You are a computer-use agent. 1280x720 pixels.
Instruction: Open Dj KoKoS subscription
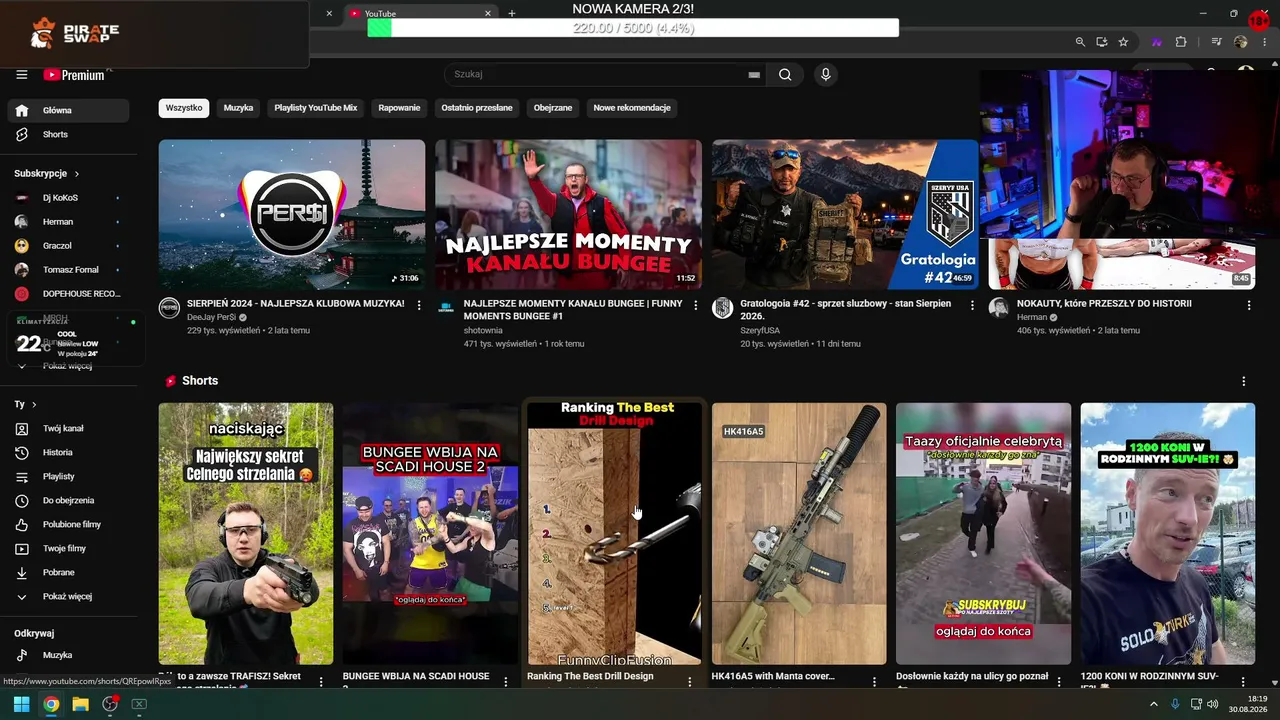[68, 198]
